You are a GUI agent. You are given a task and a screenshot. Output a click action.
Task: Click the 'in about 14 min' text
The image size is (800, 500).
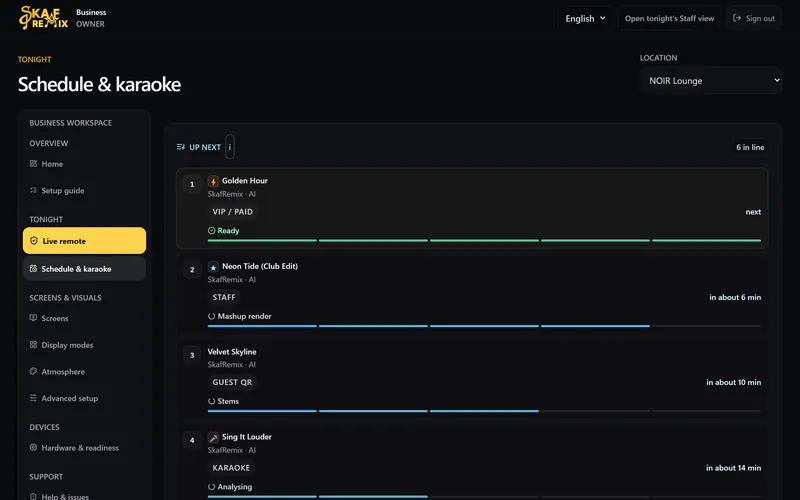pyautogui.click(x=733, y=468)
